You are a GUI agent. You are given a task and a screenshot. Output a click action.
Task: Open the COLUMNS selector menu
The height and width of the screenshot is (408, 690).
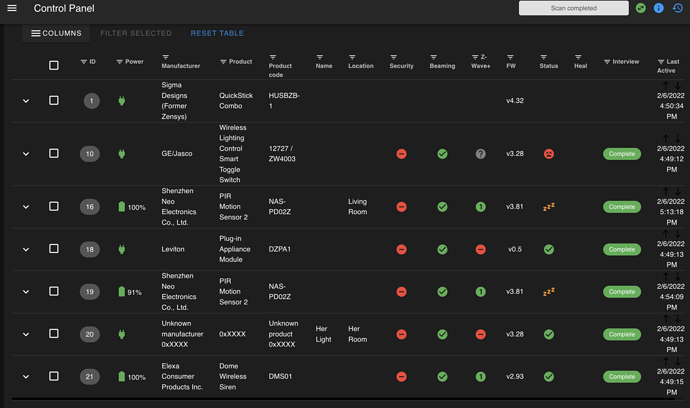click(x=56, y=33)
